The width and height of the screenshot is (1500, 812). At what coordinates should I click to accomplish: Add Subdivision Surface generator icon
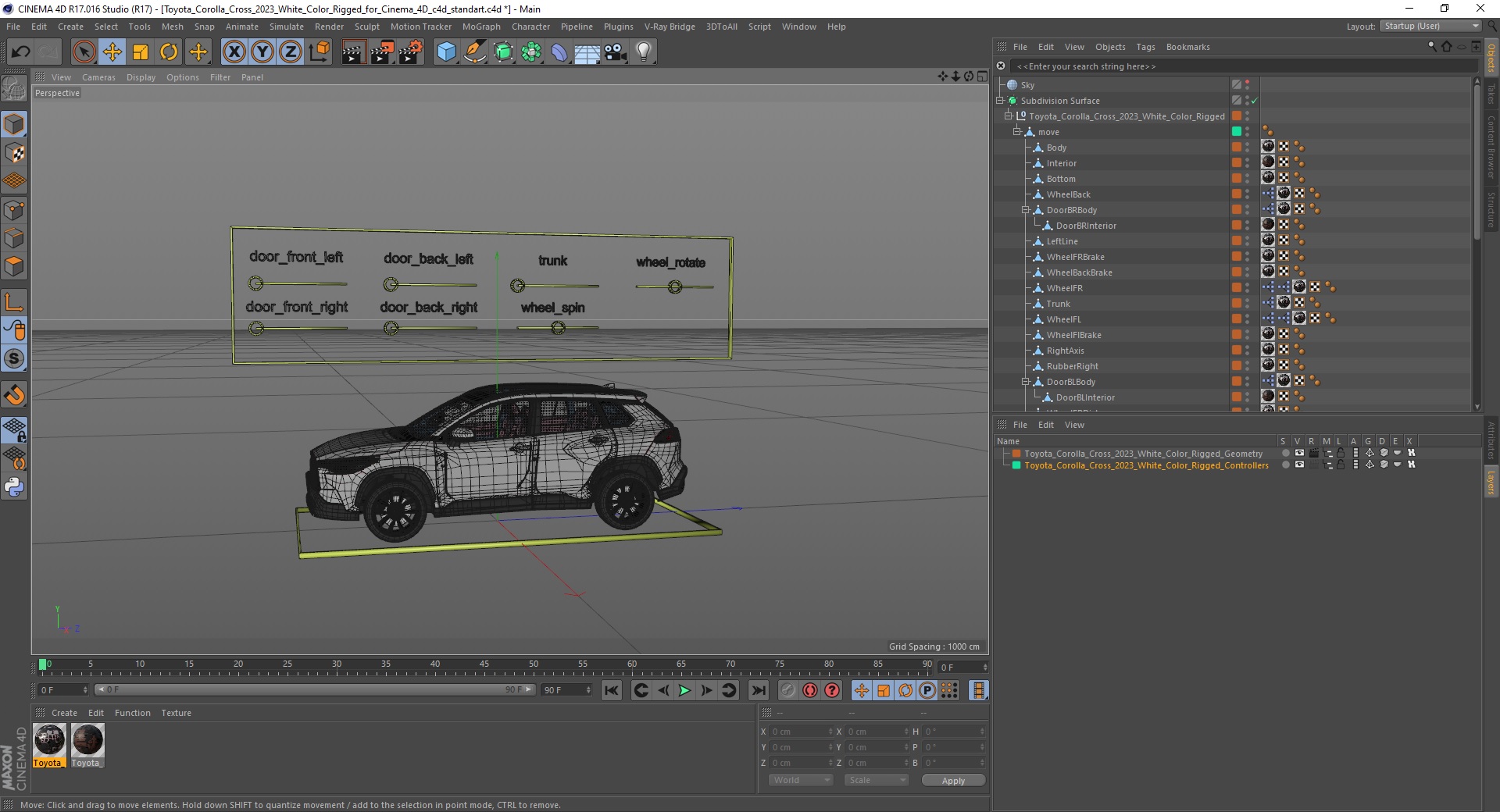point(503,52)
